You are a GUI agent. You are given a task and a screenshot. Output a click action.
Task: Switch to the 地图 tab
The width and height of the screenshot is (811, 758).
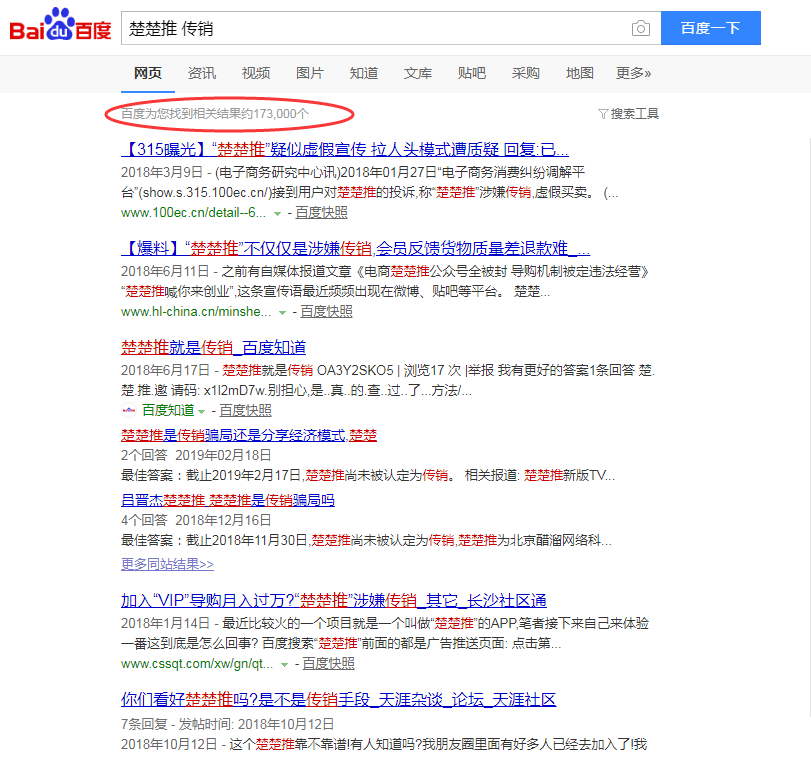point(580,73)
